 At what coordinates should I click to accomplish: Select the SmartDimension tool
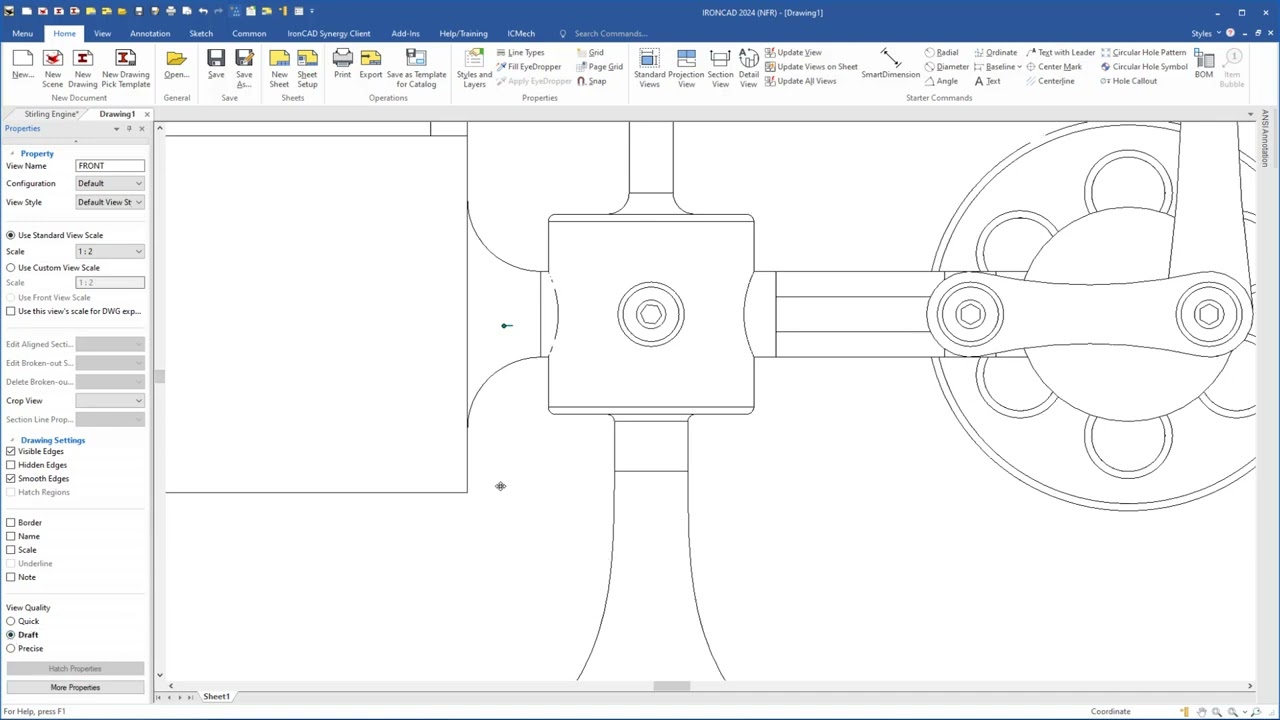click(890, 65)
